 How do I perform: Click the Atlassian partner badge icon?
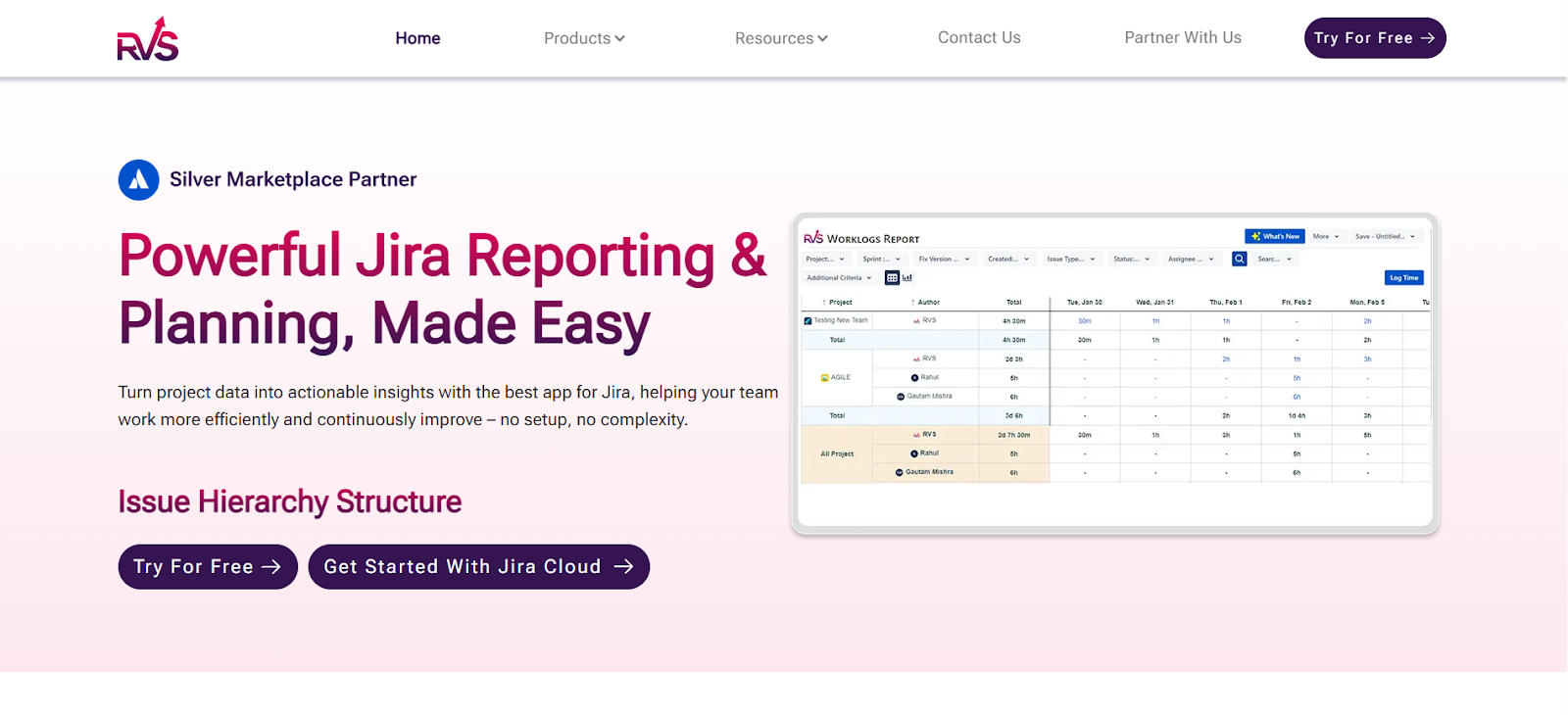pos(139,180)
